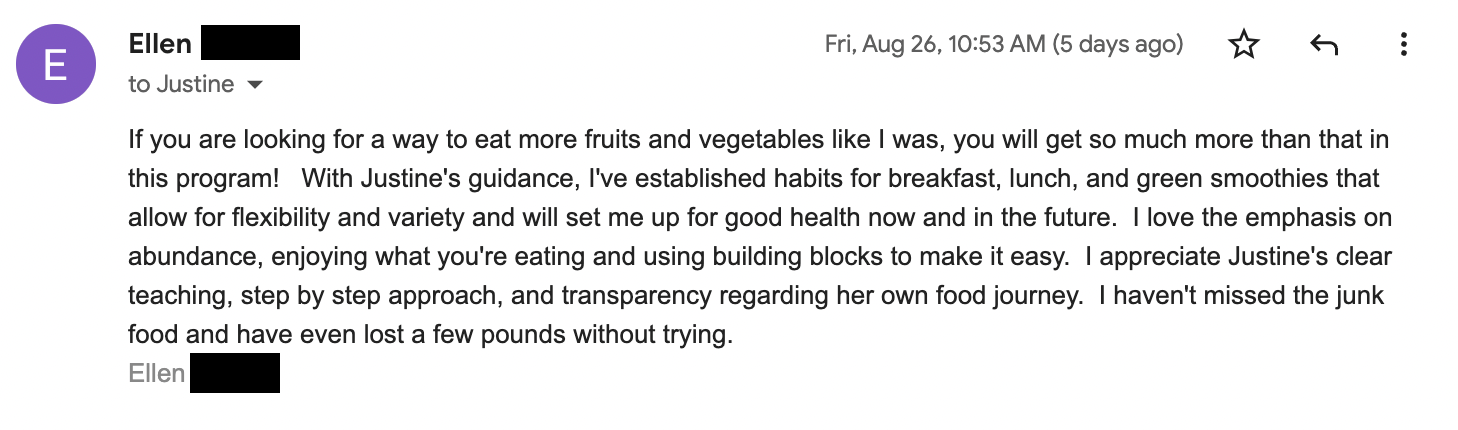
Task: Click the "to Justine" recipient text
Action: 181,85
